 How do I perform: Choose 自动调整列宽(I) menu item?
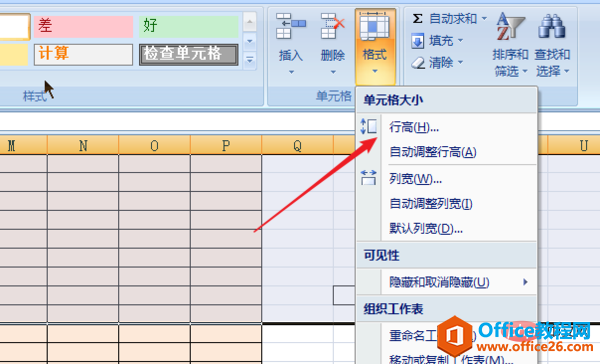click(x=447, y=204)
